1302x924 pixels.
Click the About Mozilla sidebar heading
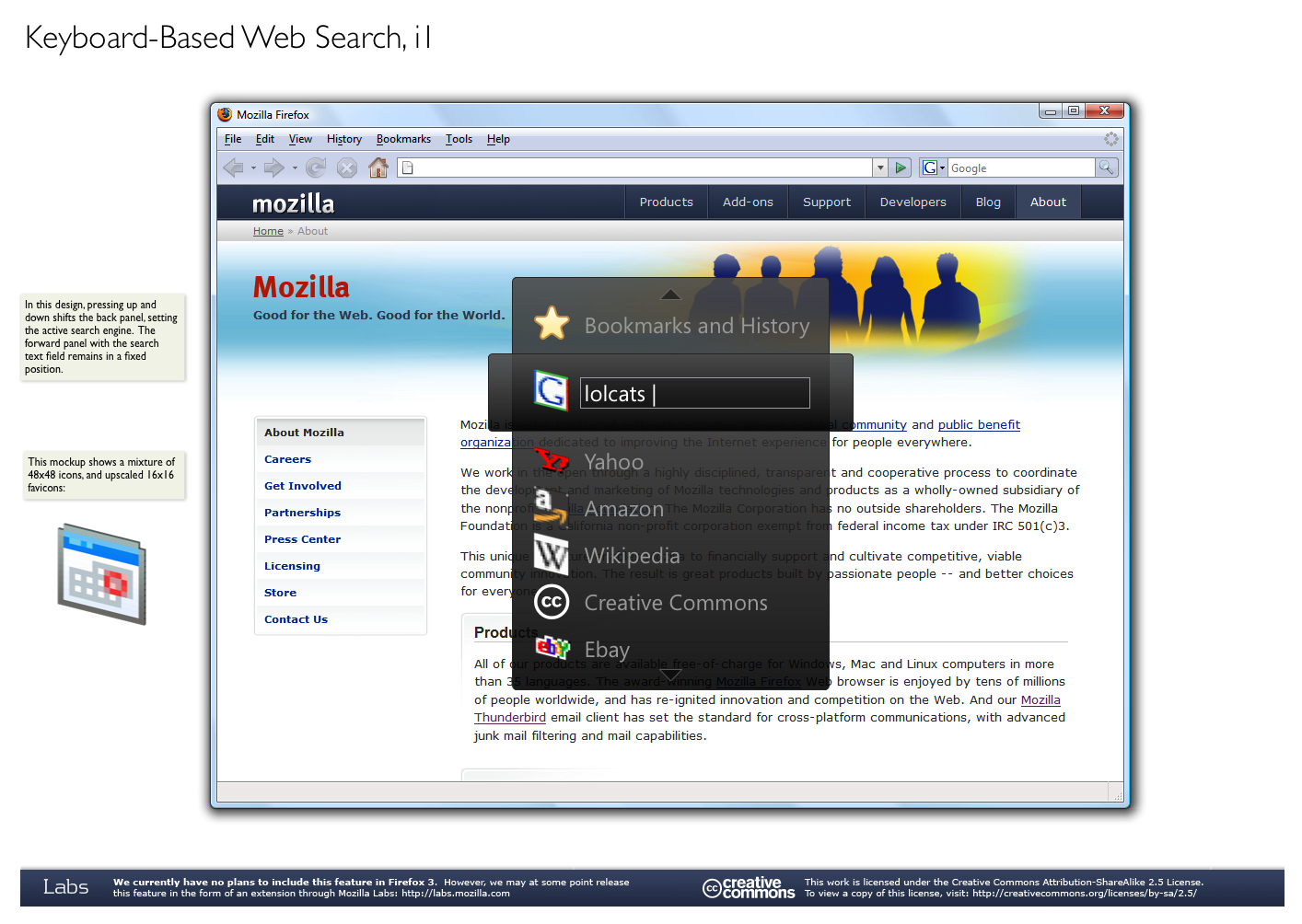[x=304, y=433]
